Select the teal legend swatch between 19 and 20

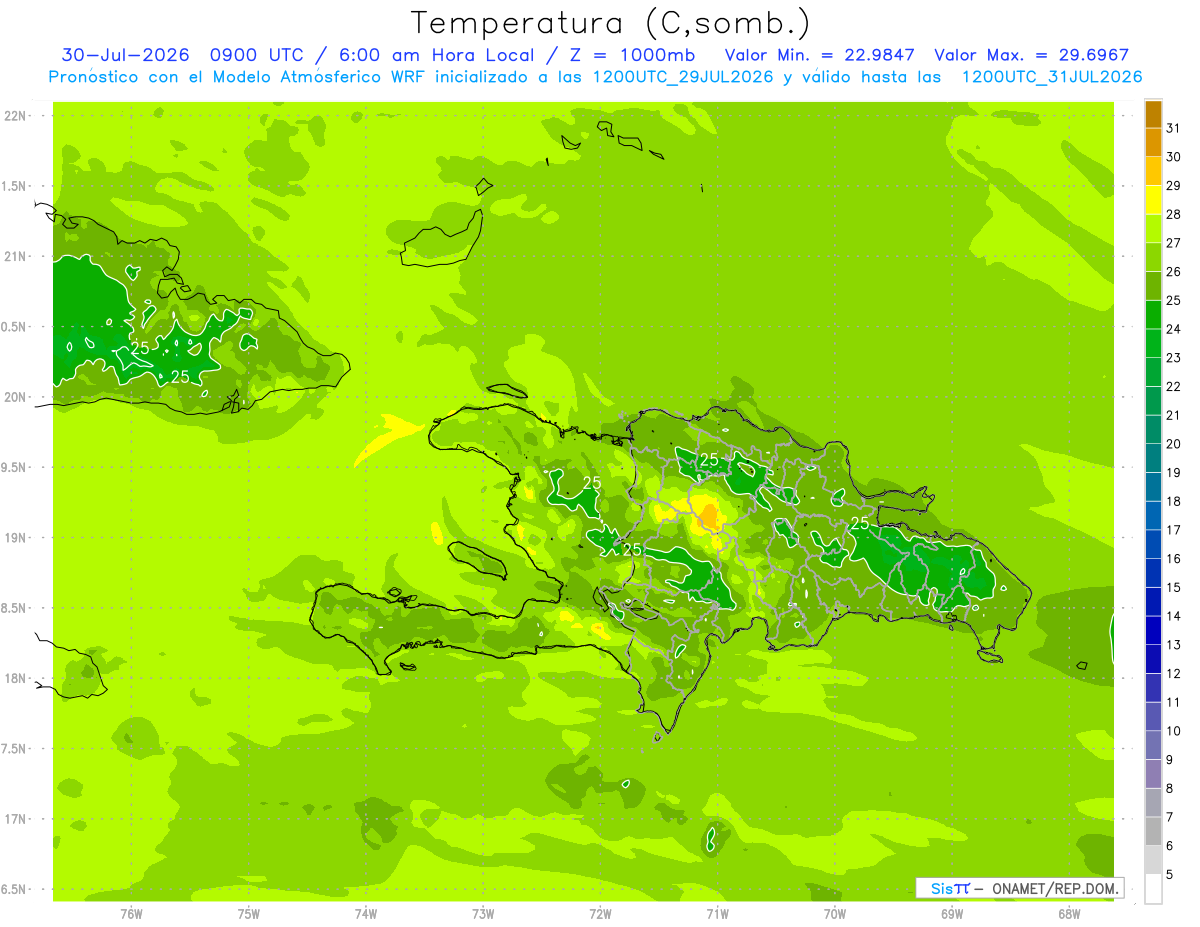pyautogui.click(x=1153, y=459)
